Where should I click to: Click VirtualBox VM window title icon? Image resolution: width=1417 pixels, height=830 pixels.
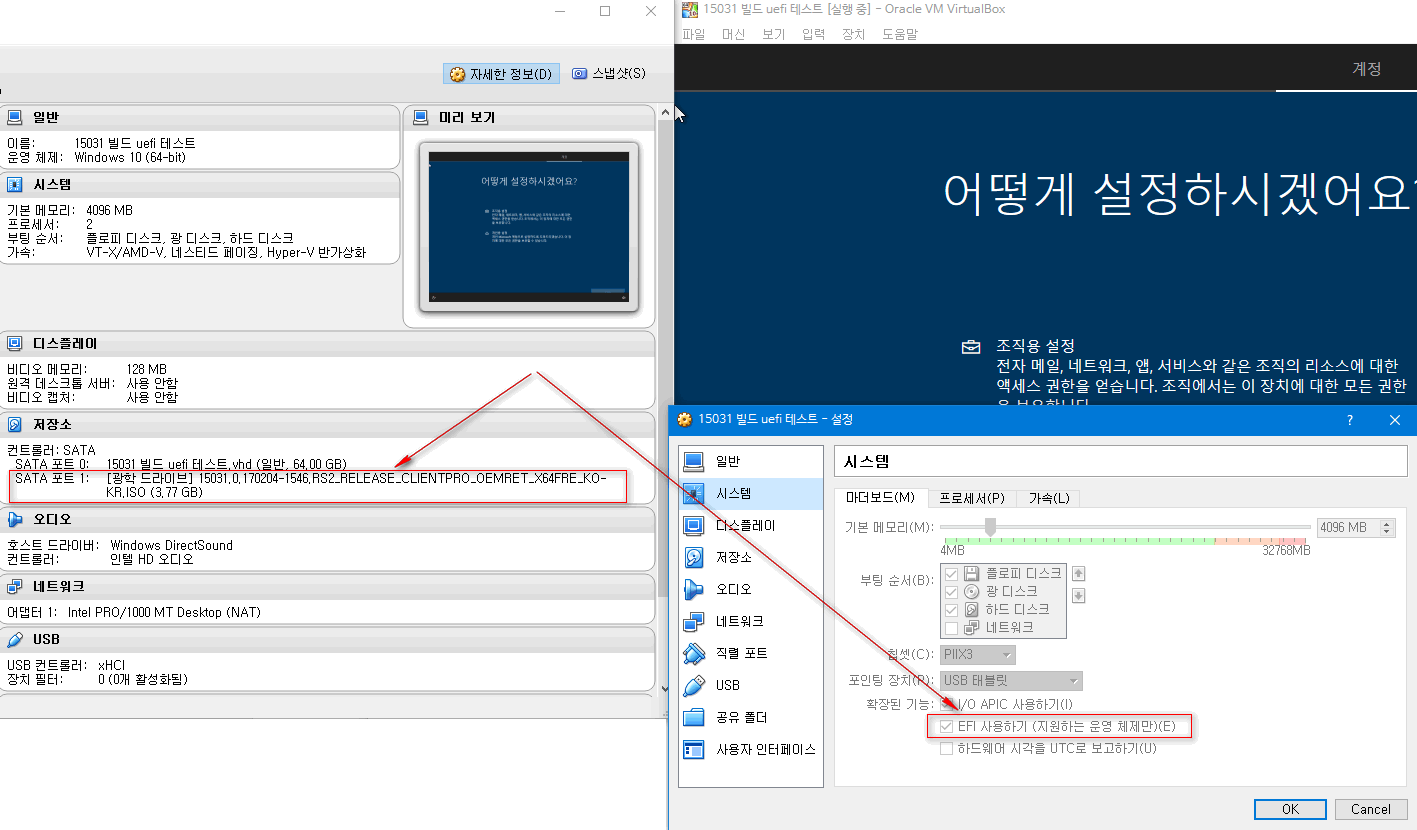click(689, 9)
